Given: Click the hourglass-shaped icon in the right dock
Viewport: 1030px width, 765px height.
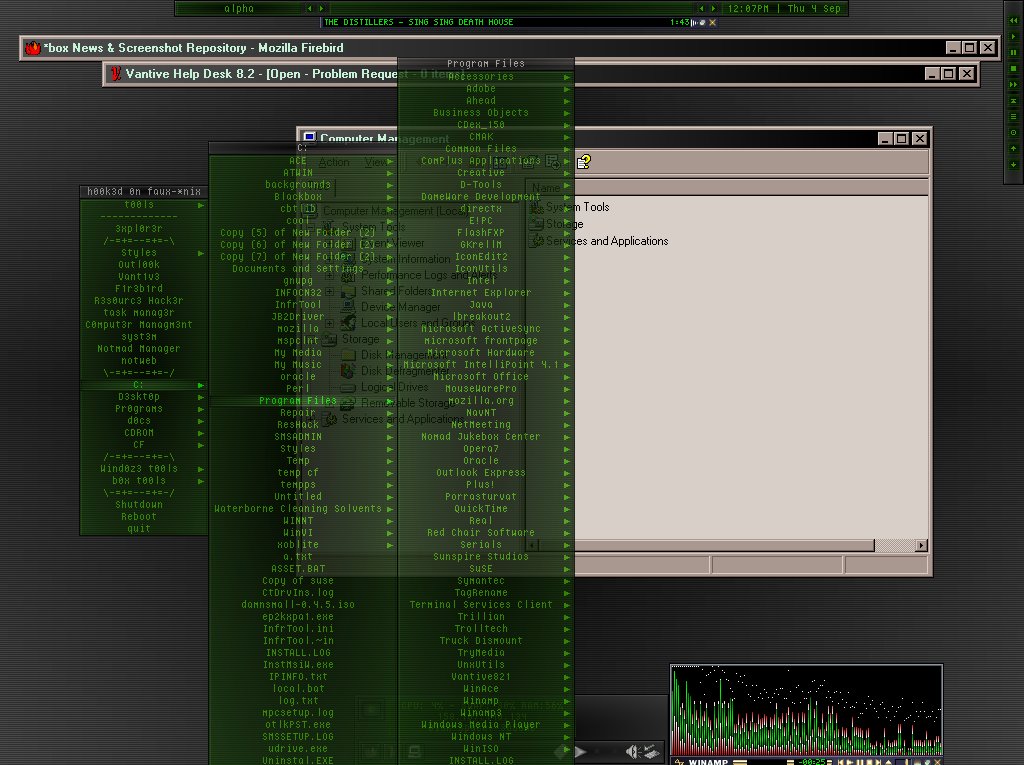Looking at the screenshot, I should [x=1013, y=101].
